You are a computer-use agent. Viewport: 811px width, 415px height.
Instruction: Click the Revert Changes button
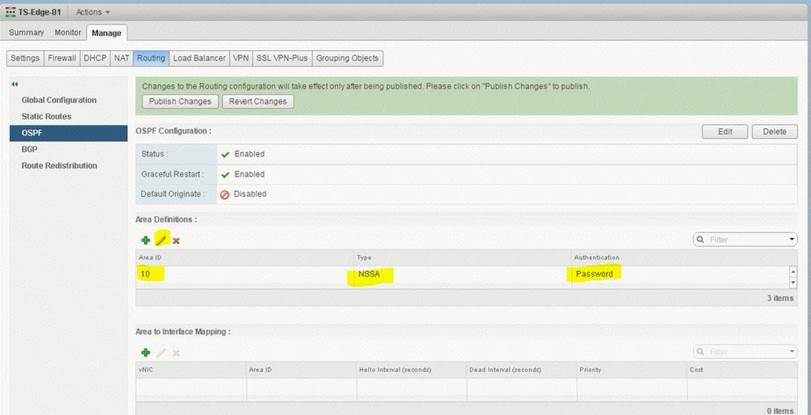257,101
